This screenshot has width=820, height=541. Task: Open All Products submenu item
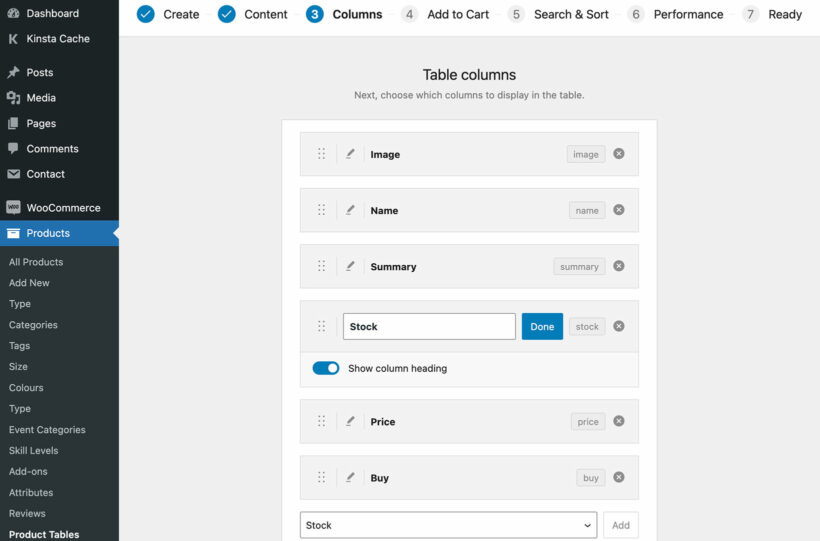(36, 262)
